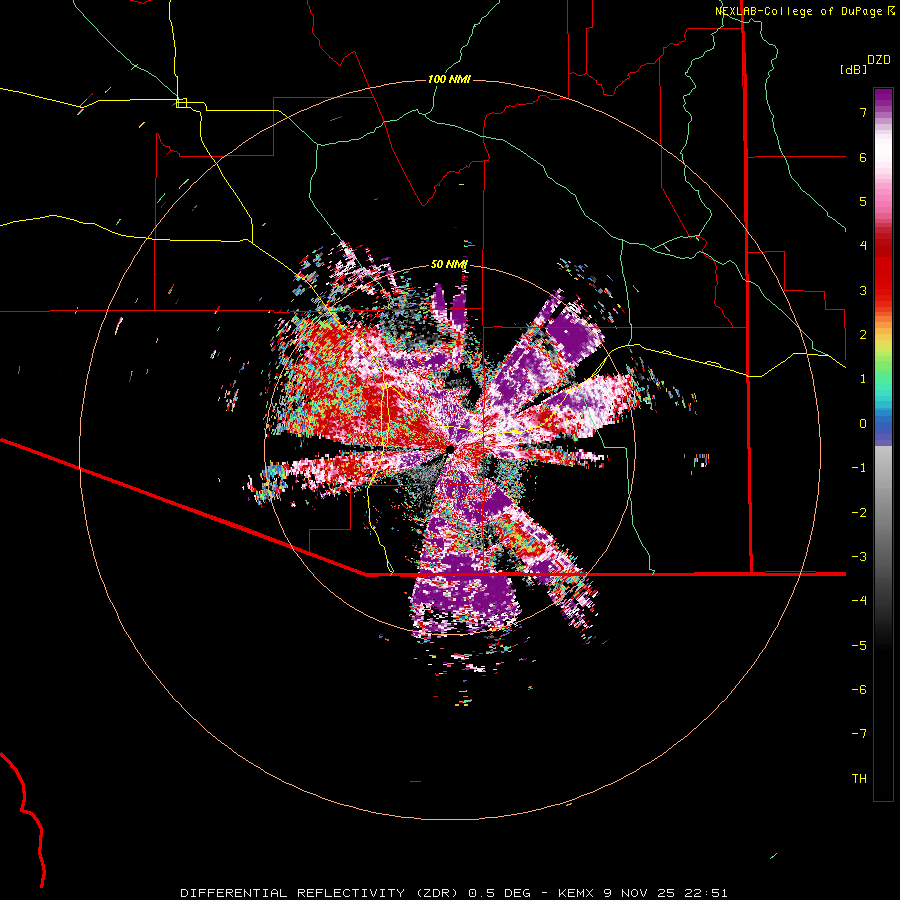Click the 4 value on color scale
Viewport: 900px width, 900px height.
pyautogui.click(x=863, y=246)
